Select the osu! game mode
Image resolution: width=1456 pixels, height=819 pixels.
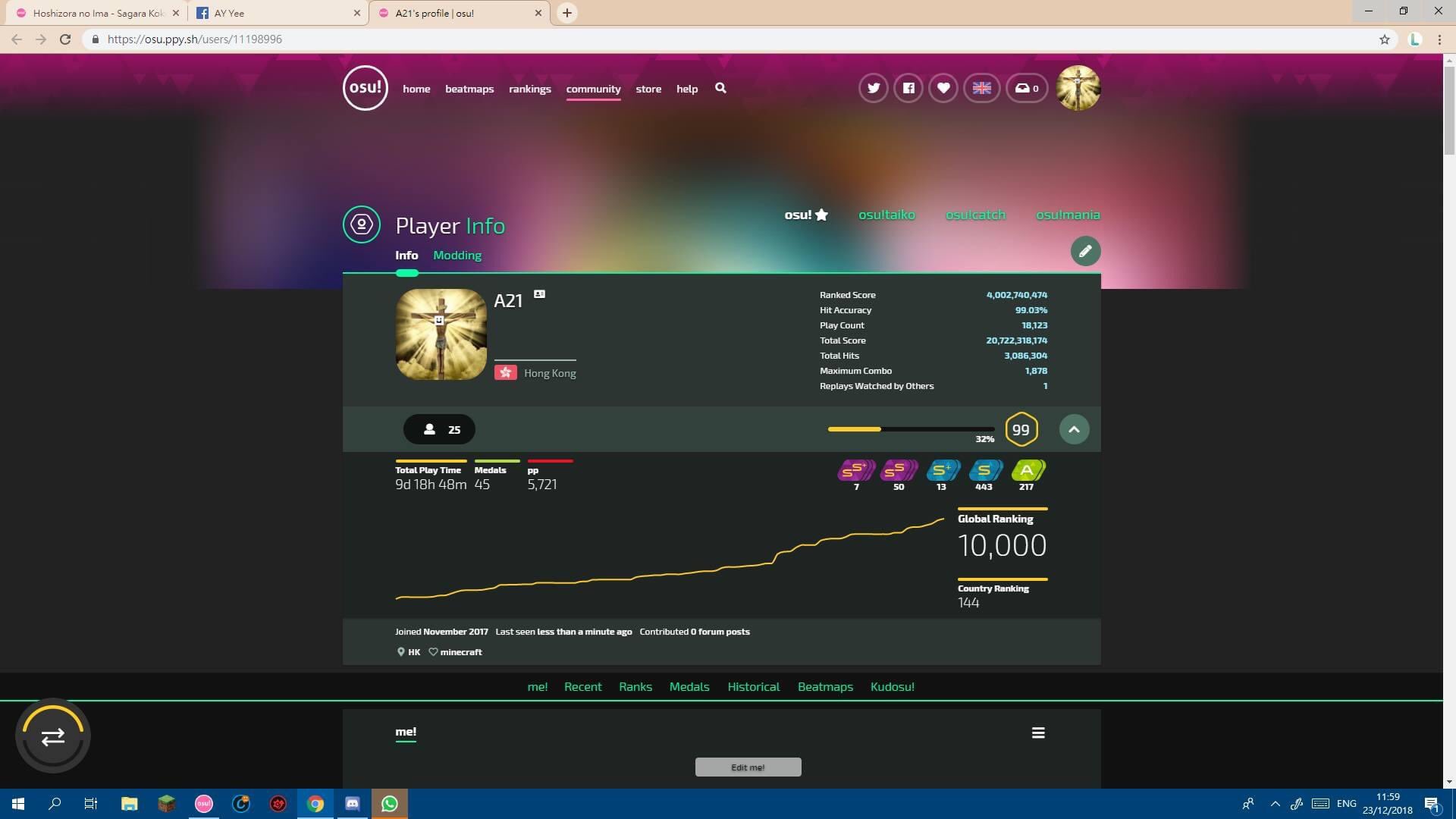(x=805, y=215)
